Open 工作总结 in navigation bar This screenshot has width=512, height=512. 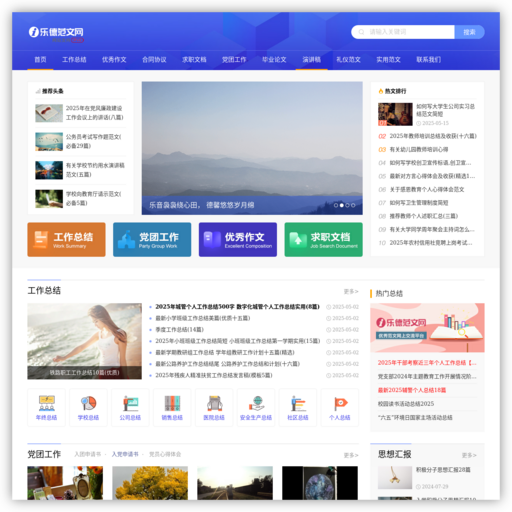pos(74,60)
